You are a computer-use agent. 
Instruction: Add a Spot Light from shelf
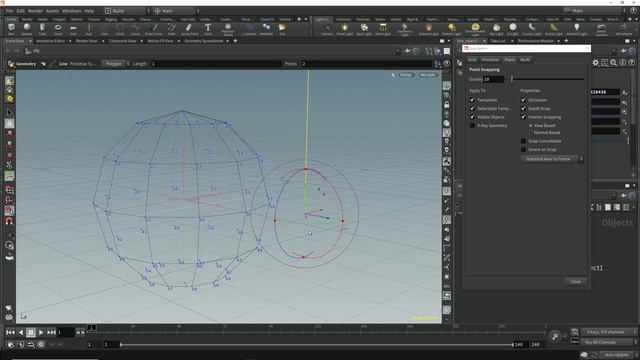click(364, 29)
